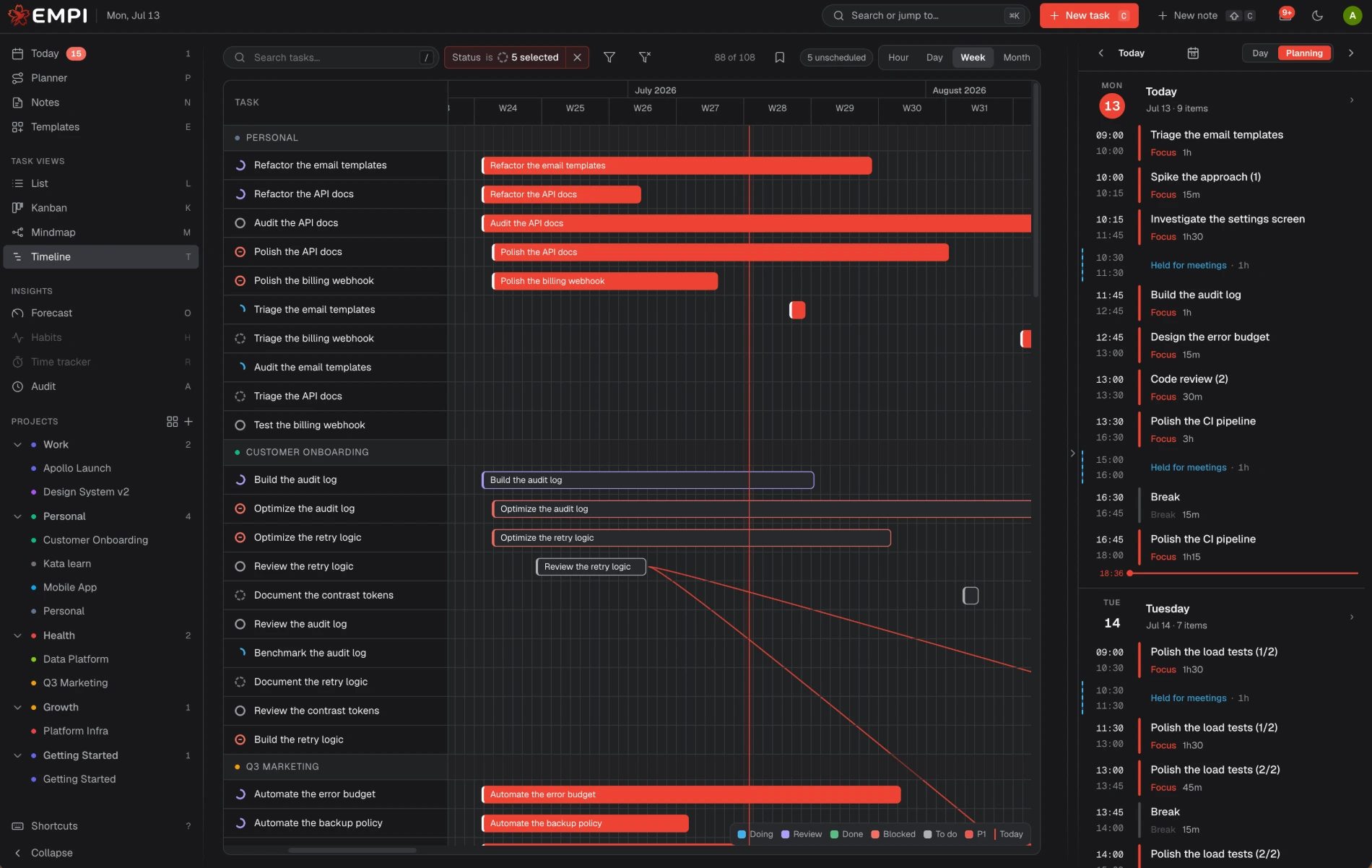Open Notes from sidebar
The height and width of the screenshot is (868, 1372).
101,103
